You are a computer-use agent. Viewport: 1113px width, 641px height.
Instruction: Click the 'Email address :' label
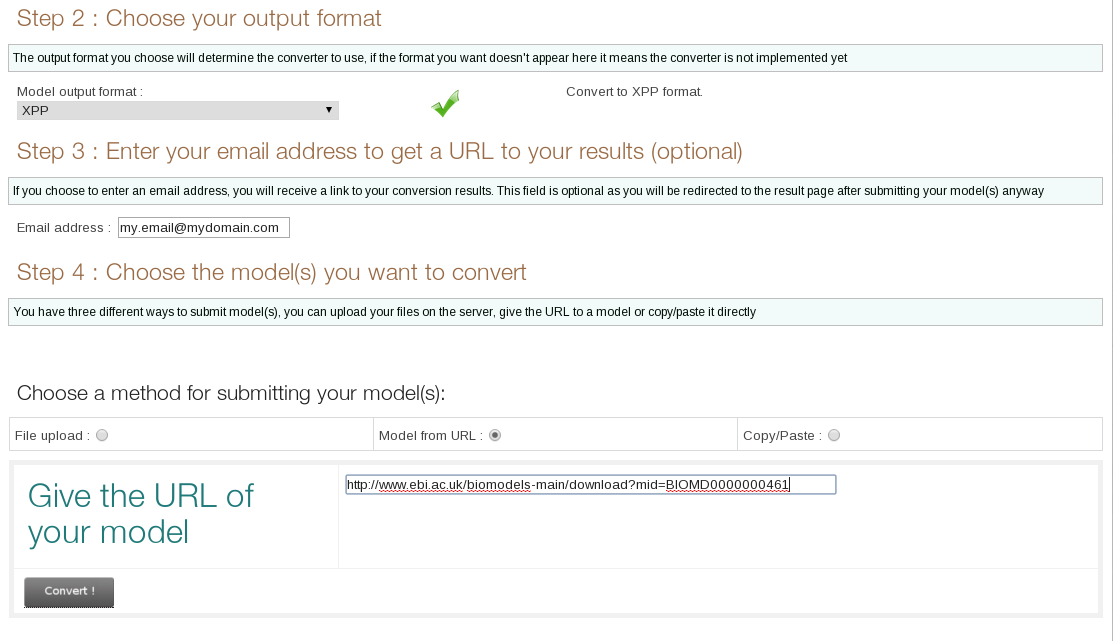(63, 228)
